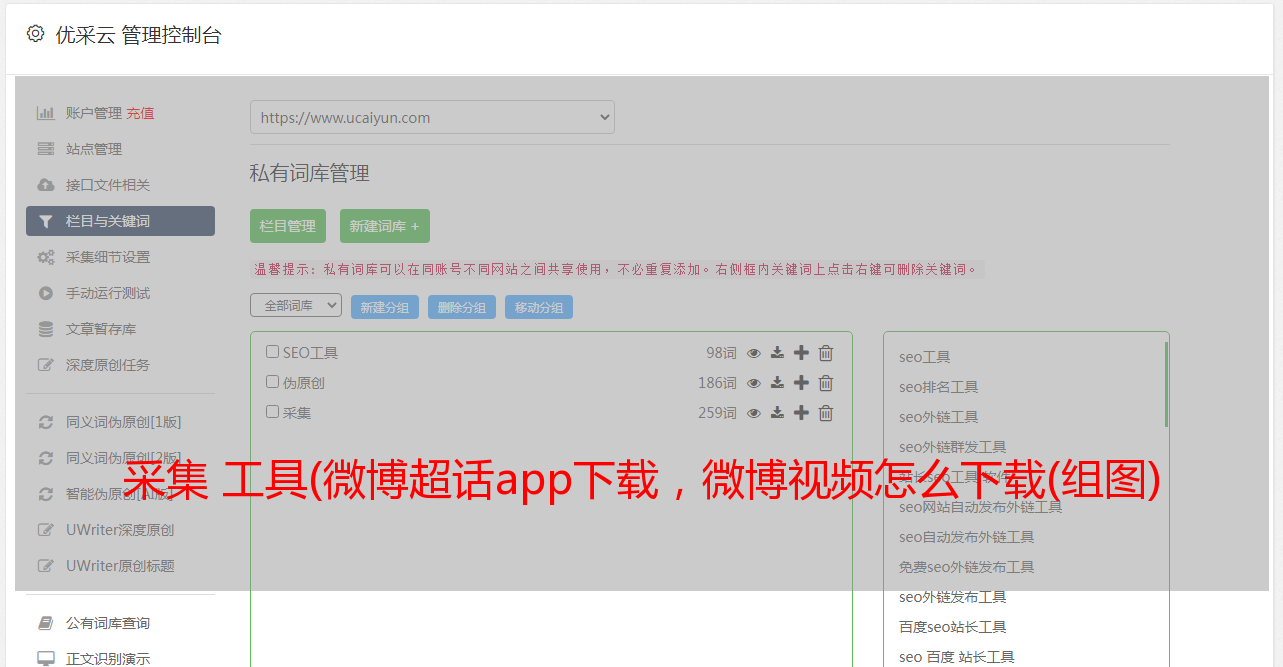
Task: Add keywords to 采集 with the plus icon
Action: 801,413
